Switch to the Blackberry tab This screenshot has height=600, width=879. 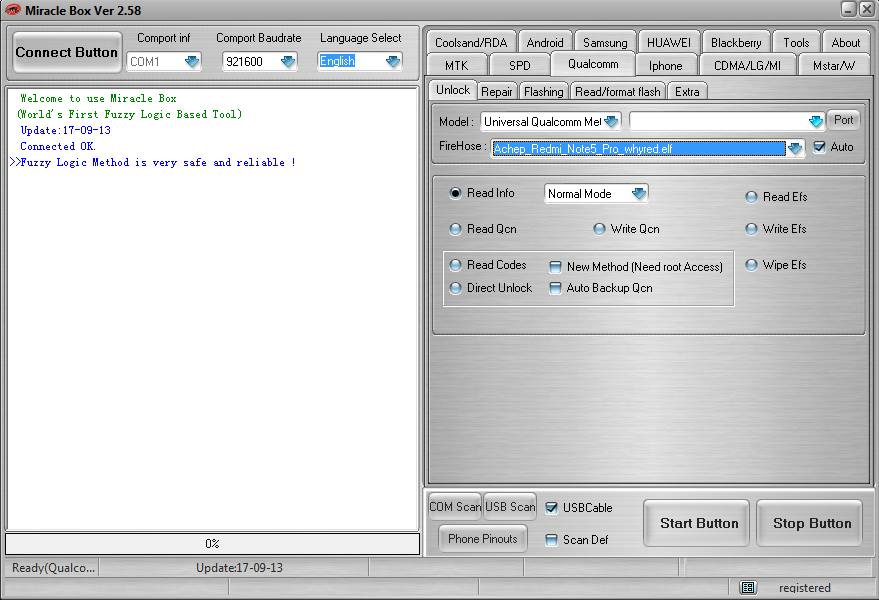point(735,43)
